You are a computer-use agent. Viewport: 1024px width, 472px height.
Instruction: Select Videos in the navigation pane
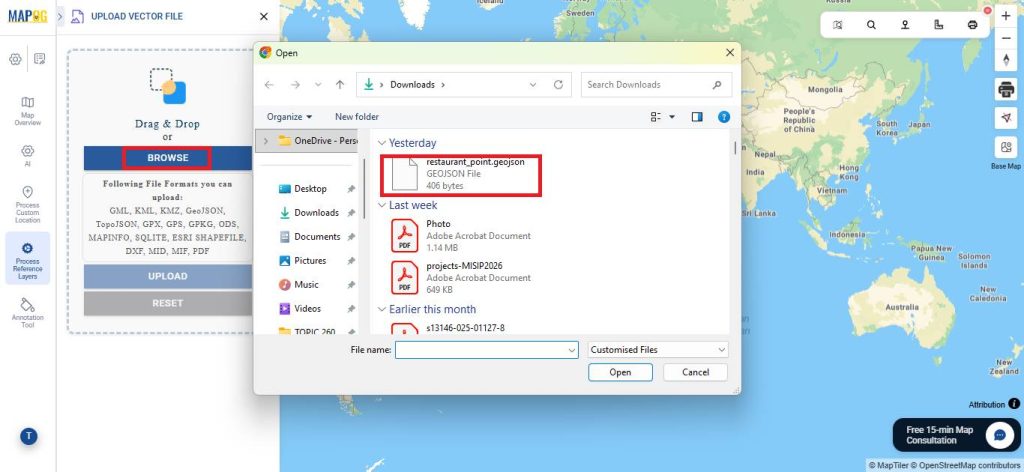308,308
